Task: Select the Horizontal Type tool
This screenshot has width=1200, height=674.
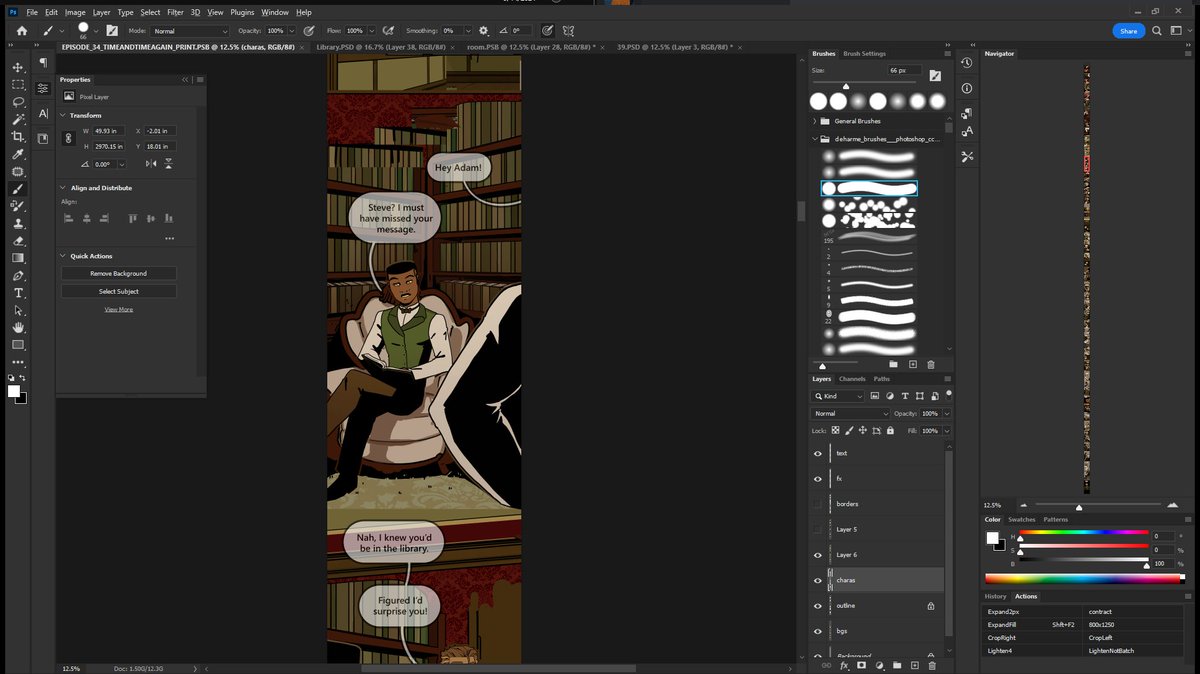Action: tap(18, 293)
